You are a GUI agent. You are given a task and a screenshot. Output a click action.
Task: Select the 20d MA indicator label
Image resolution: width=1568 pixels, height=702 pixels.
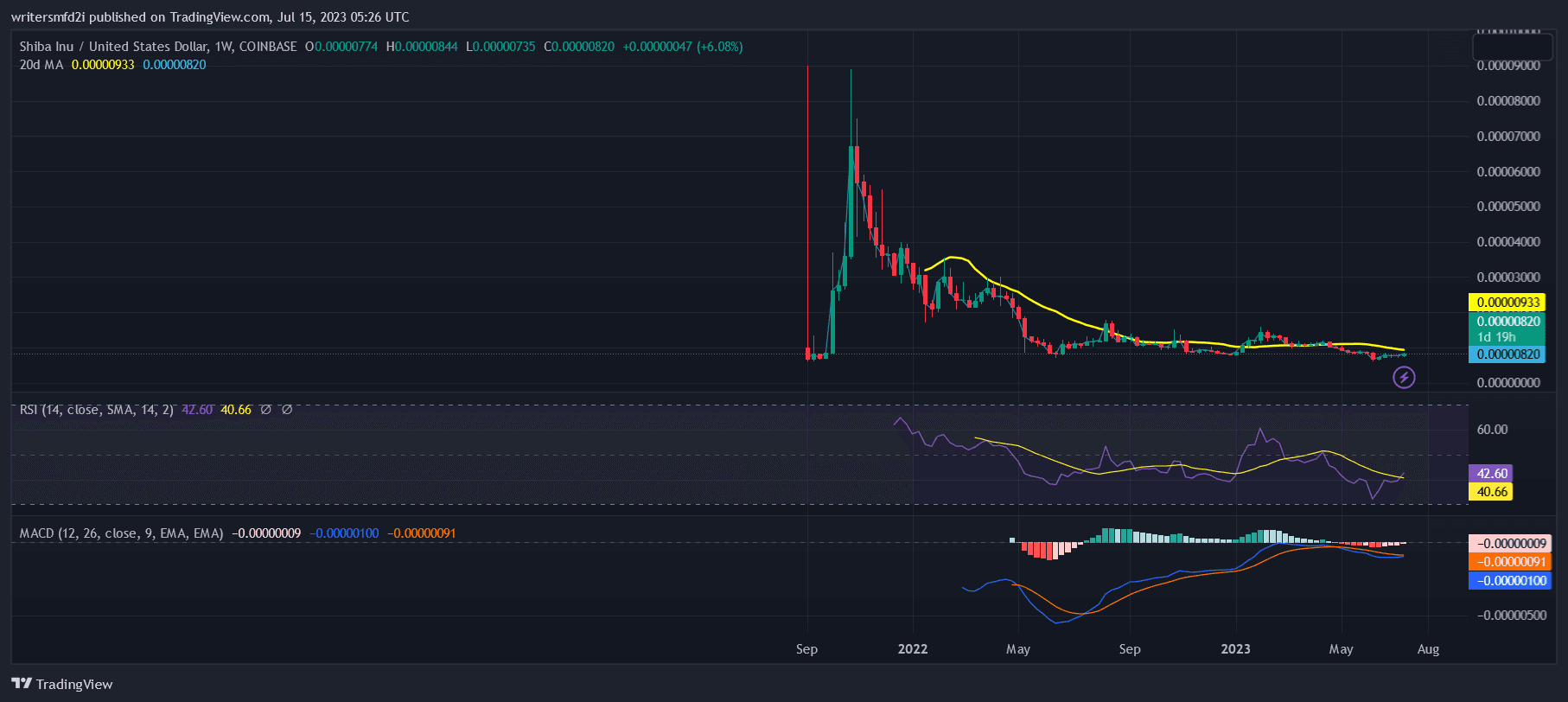[41, 65]
